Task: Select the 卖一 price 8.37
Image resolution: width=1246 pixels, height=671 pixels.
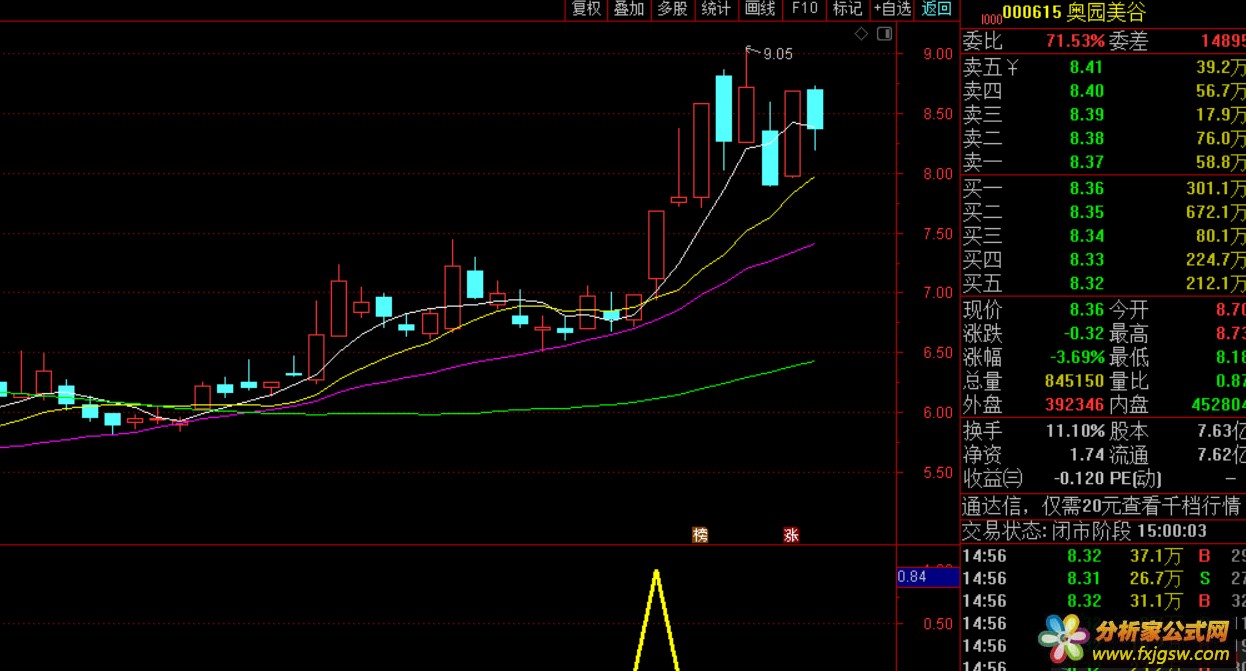Action: point(1086,162)
